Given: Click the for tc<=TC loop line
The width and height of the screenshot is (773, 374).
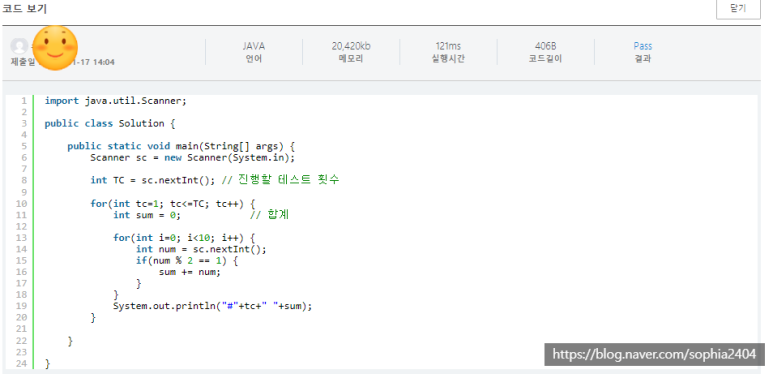Looking at the screenshot, I should click(x=173, y=204).
